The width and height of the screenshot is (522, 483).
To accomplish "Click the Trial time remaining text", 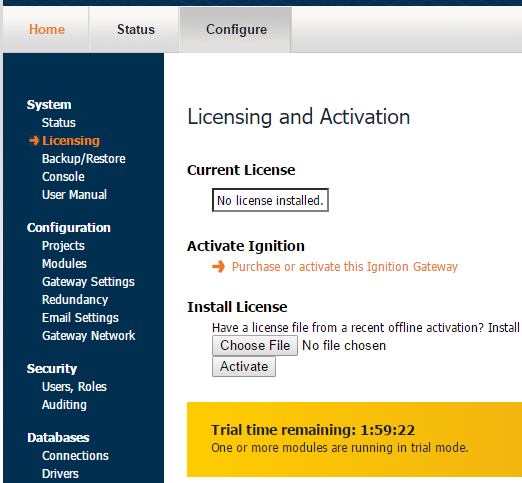I will [313, 430].
